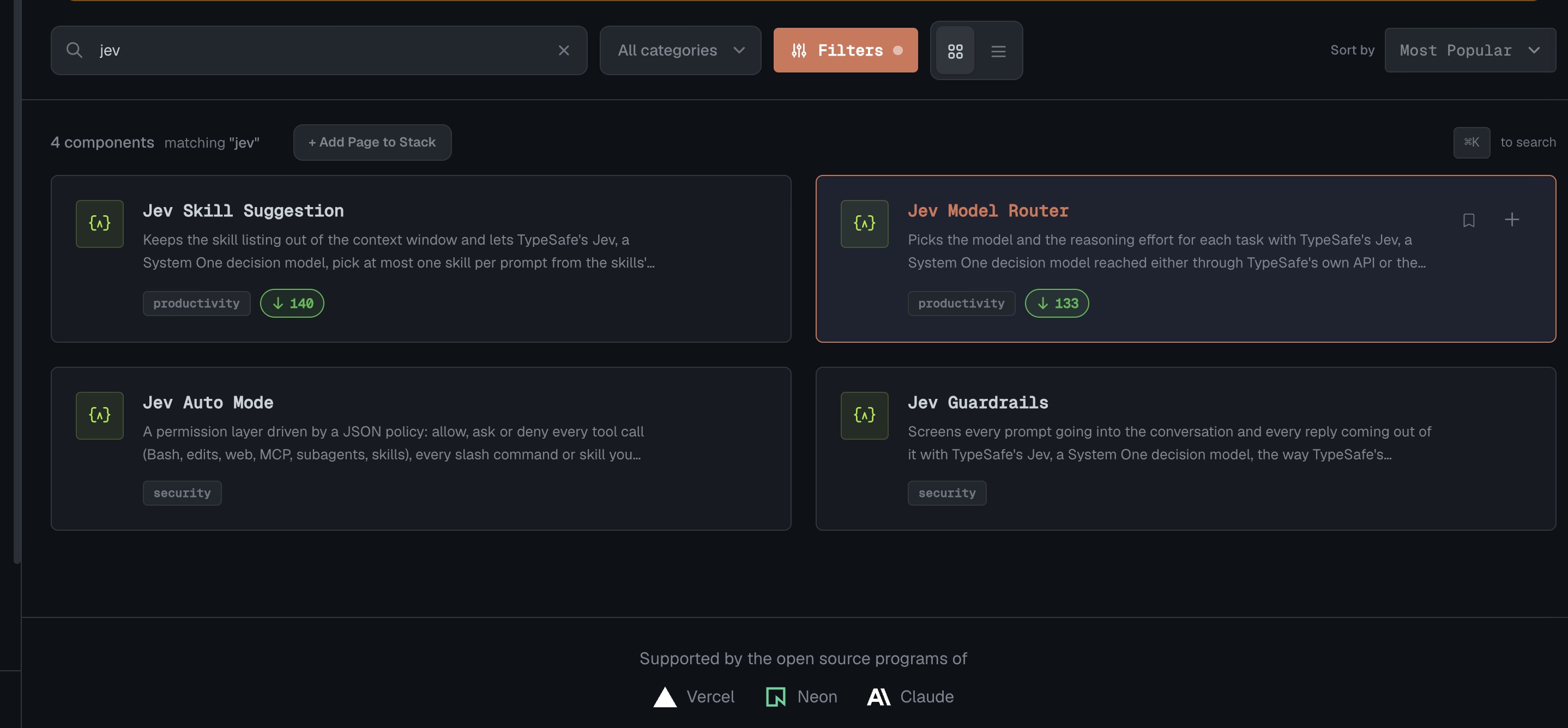Open Jev Auto Mode card title

click(x=208, y=403)
